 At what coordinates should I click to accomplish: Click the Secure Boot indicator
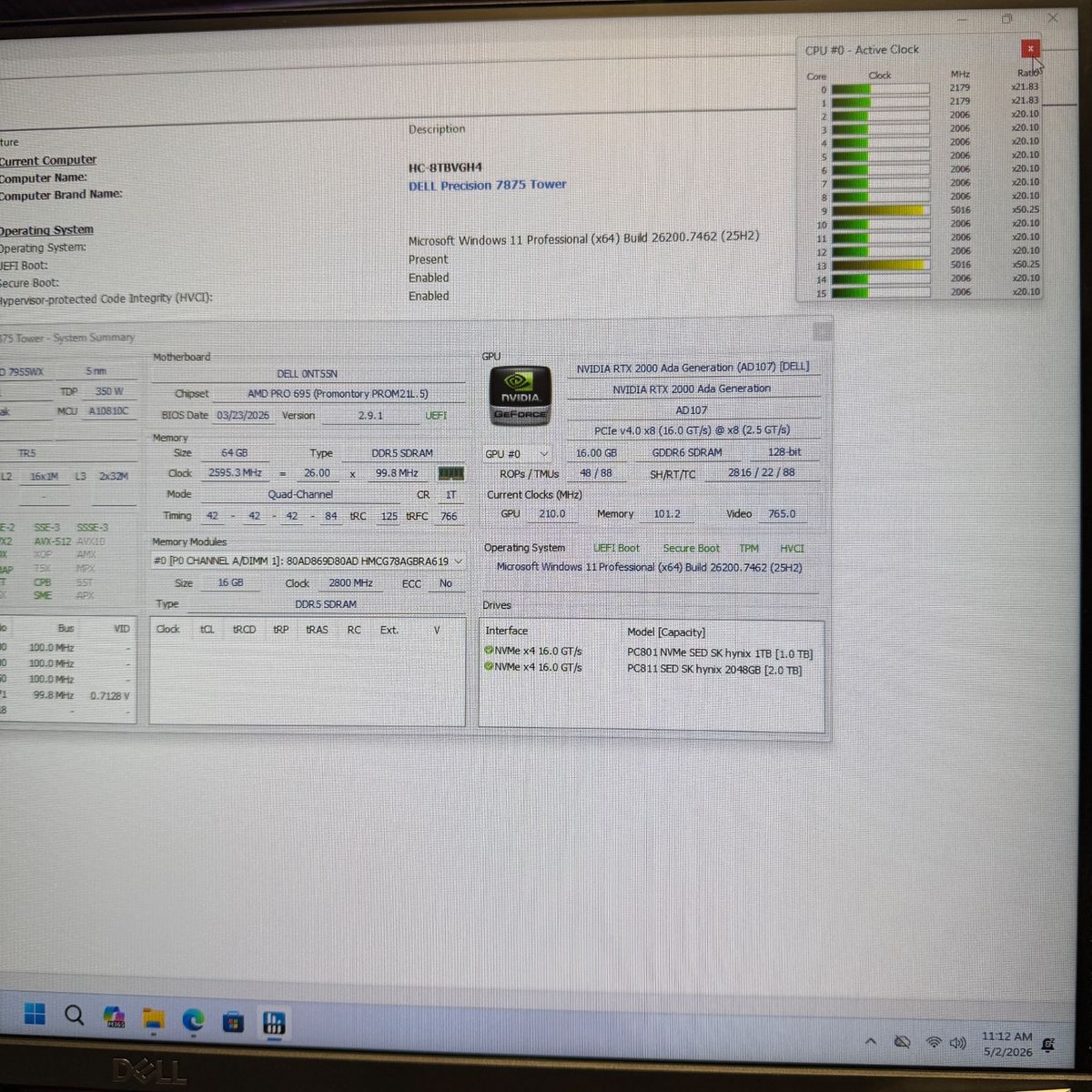691,548
